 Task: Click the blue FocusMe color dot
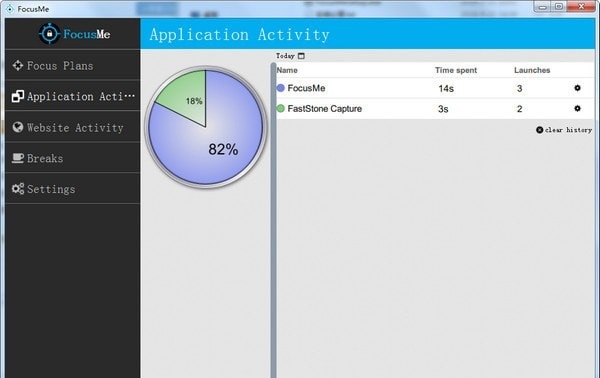point(280,88)
